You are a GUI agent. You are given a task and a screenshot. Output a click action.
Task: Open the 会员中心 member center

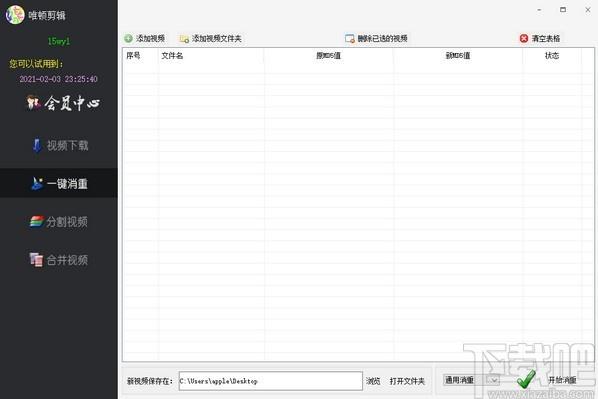[x=63, y=103]
